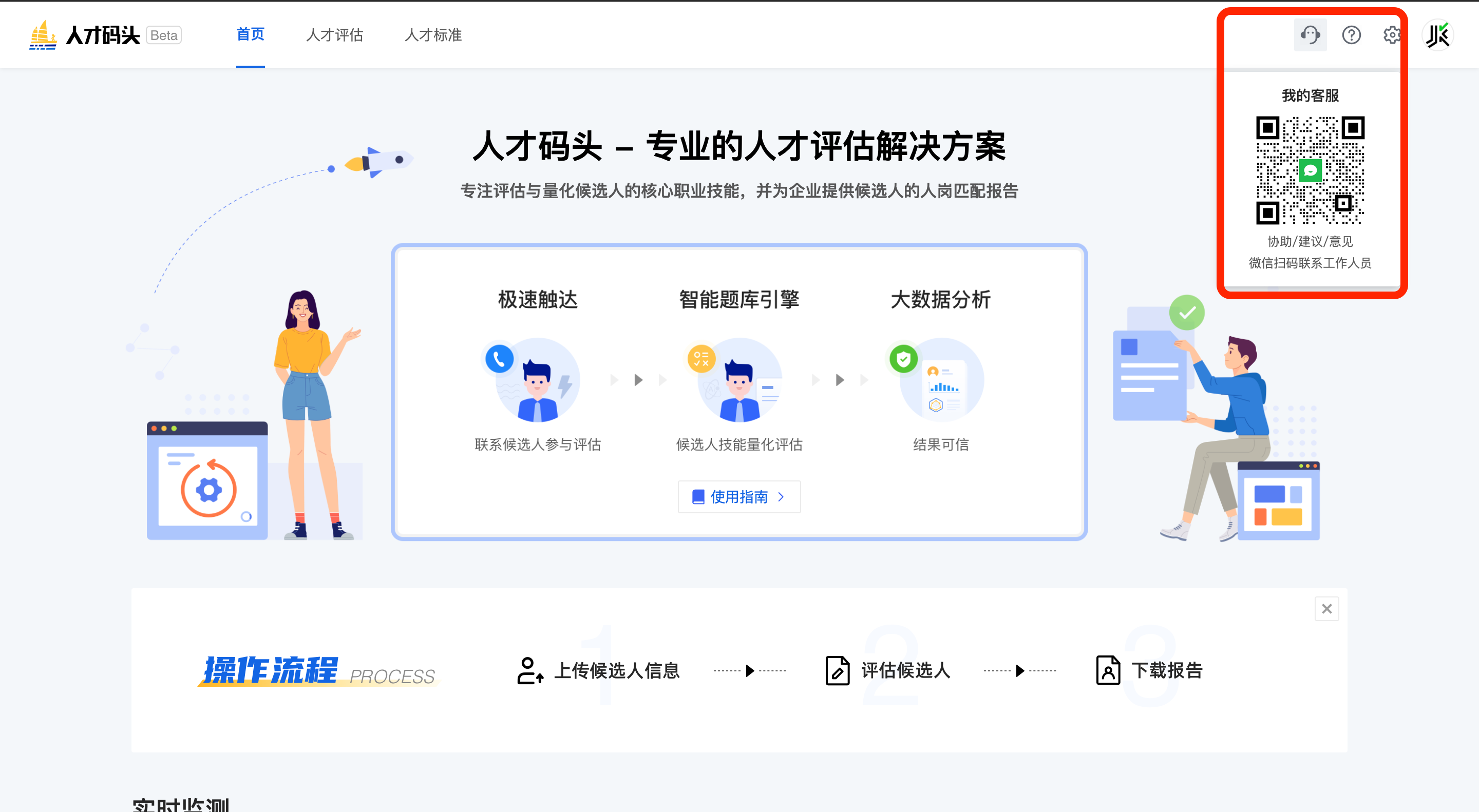Click the 下载报告 step label

(x=1167, y=670)
